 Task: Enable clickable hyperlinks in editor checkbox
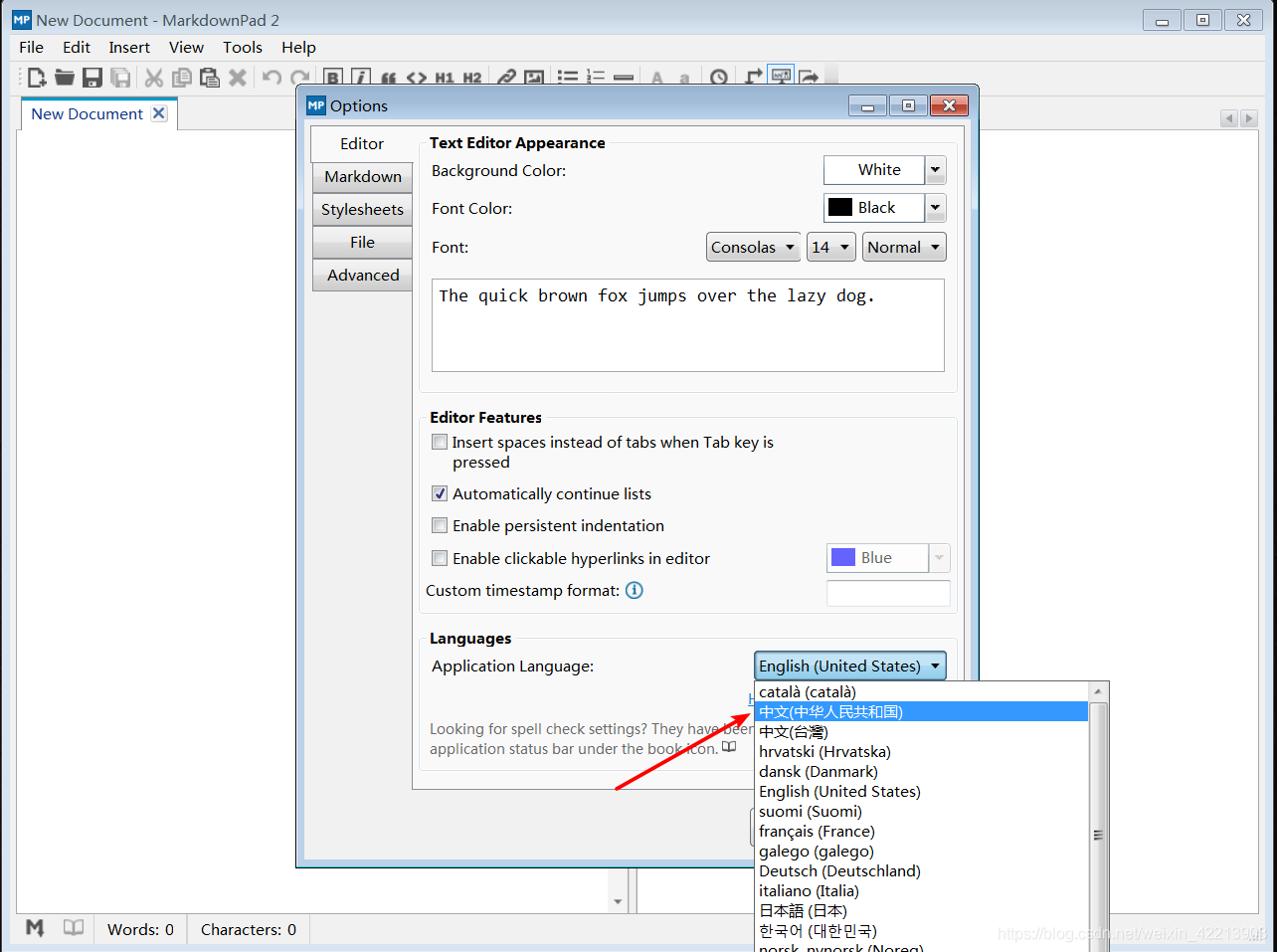point(440,558)
